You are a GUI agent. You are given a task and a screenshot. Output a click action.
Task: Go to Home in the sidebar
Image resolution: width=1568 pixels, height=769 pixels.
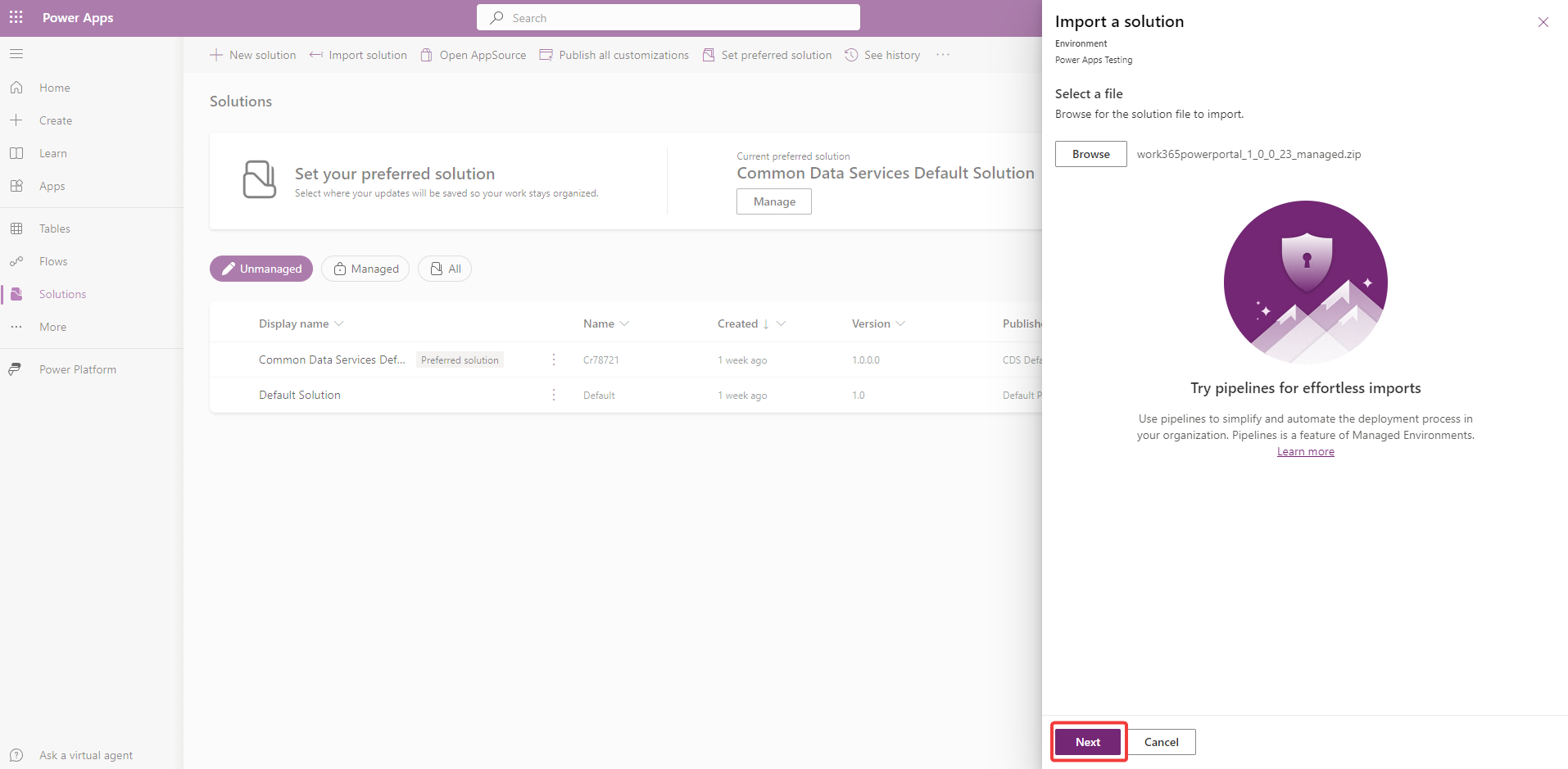(55, 88)
